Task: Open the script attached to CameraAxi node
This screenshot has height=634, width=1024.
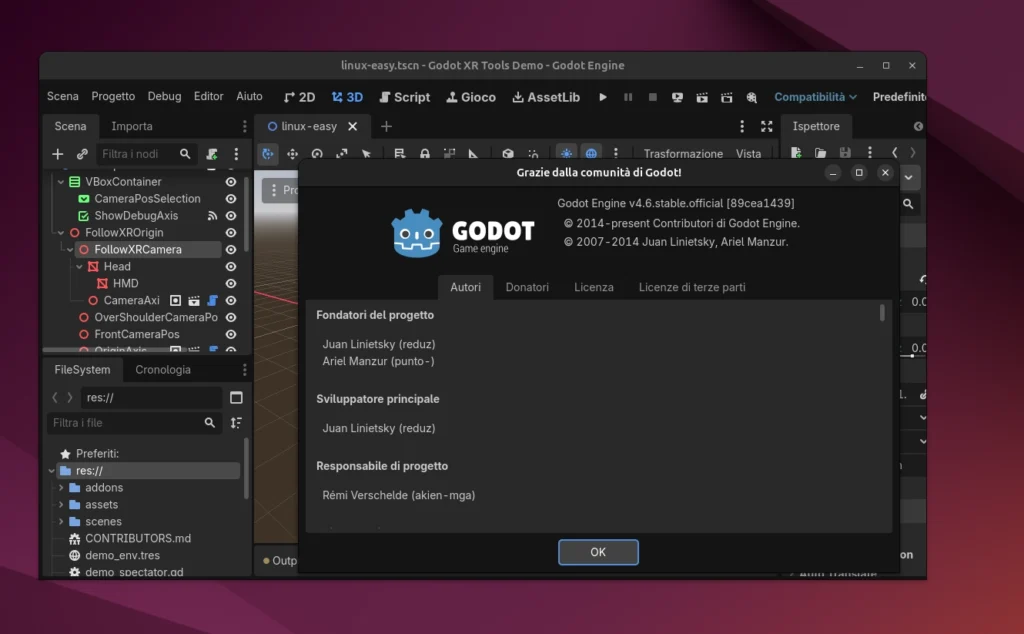Action: pos(212,300)
